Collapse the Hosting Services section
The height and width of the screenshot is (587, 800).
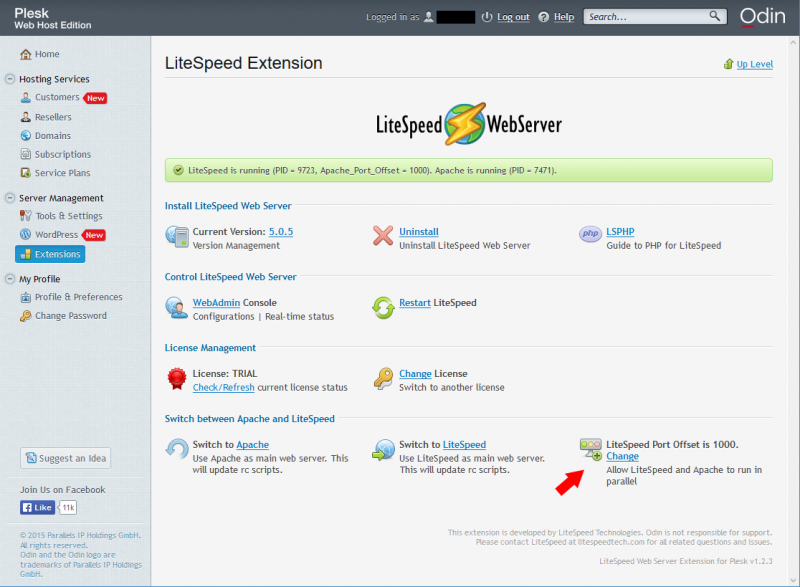[10, 79]
